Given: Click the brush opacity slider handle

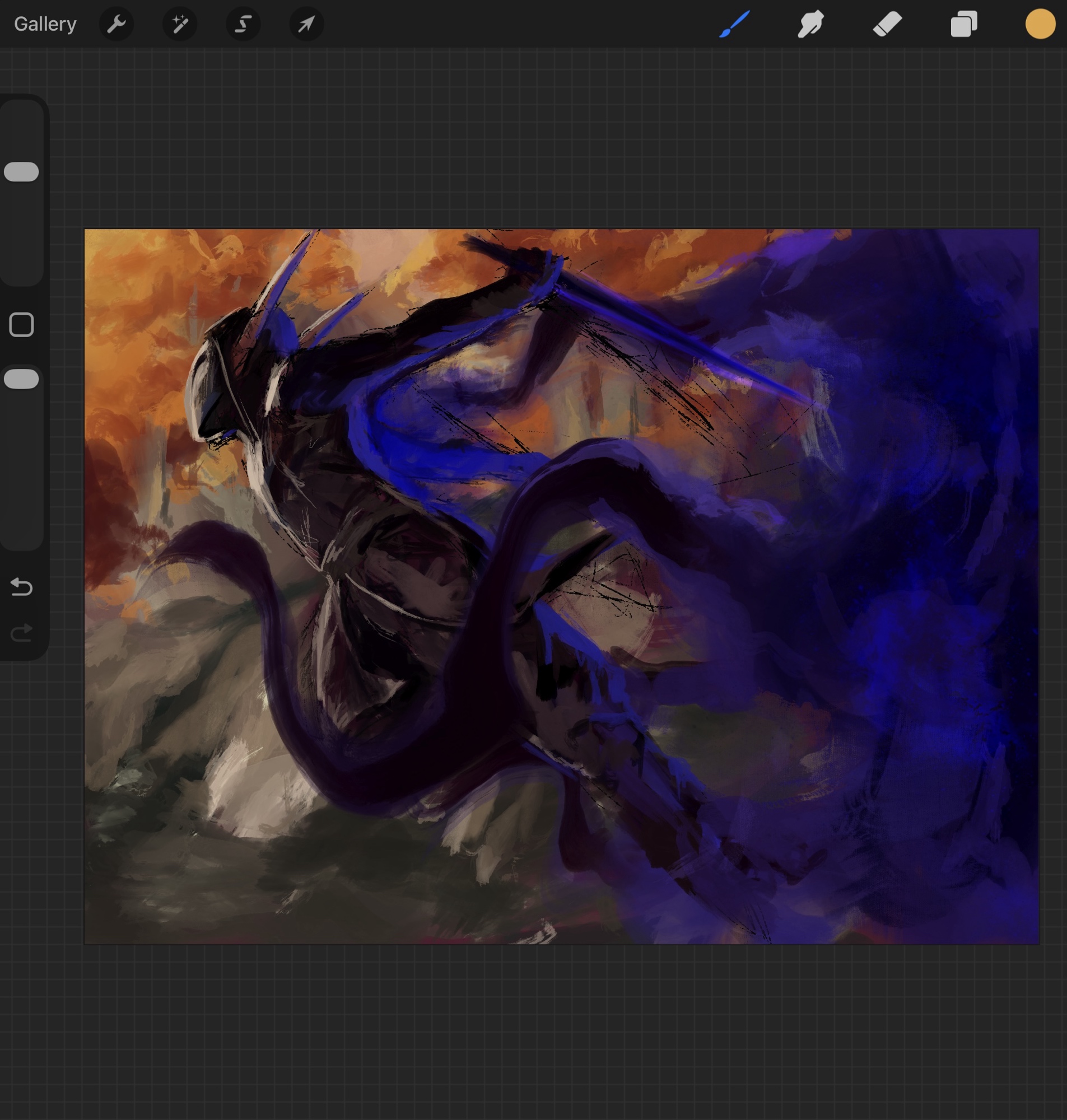Looking at the screenshot, I should click(22, 379).
